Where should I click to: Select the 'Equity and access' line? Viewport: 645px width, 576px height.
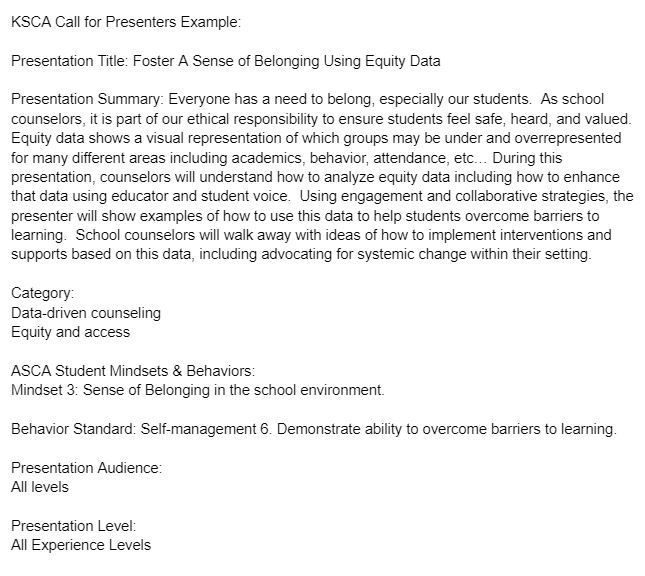click(x=70, y=332)
